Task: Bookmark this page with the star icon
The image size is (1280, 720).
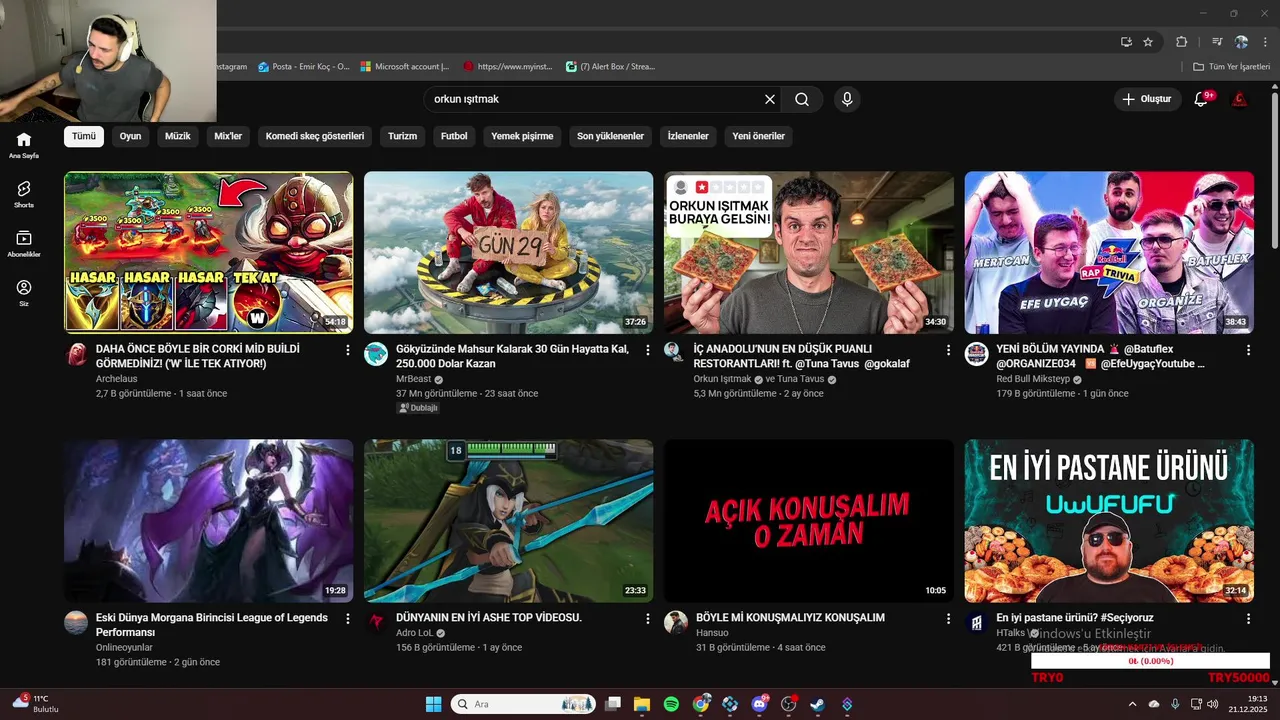Action: click(x=1148, y=42)
